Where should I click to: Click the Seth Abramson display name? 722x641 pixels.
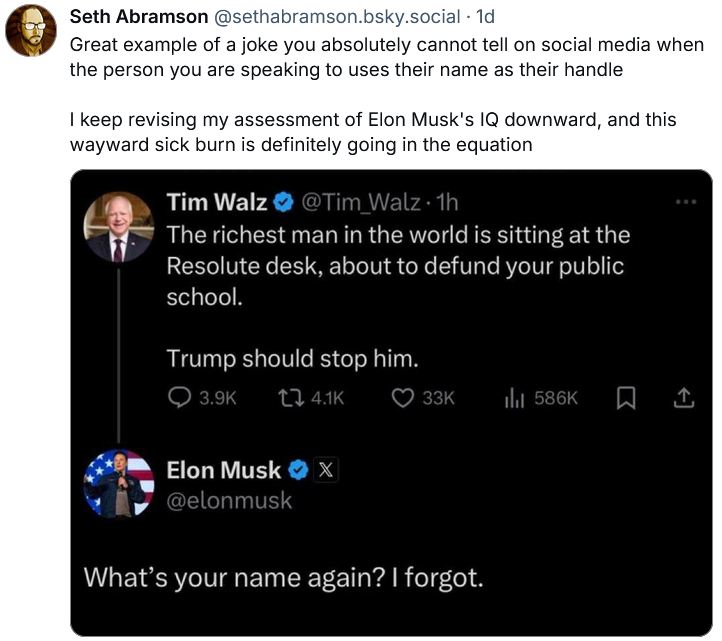(x=139, y=17)
